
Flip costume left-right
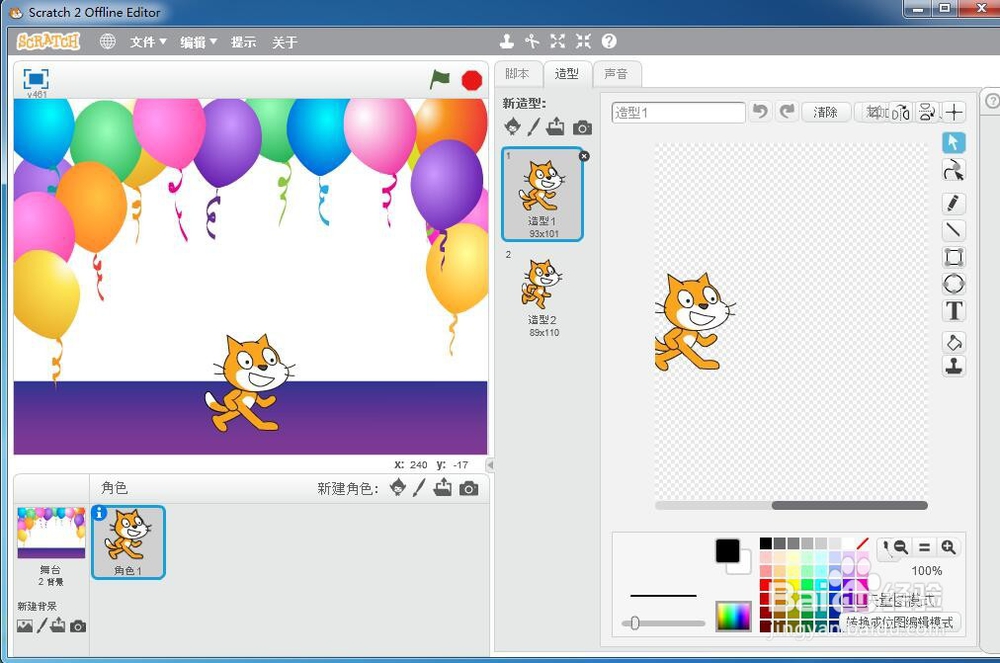point(901,113)
